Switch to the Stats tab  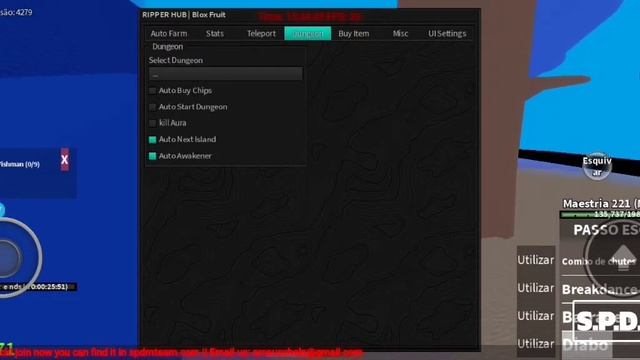pos(215,33)
